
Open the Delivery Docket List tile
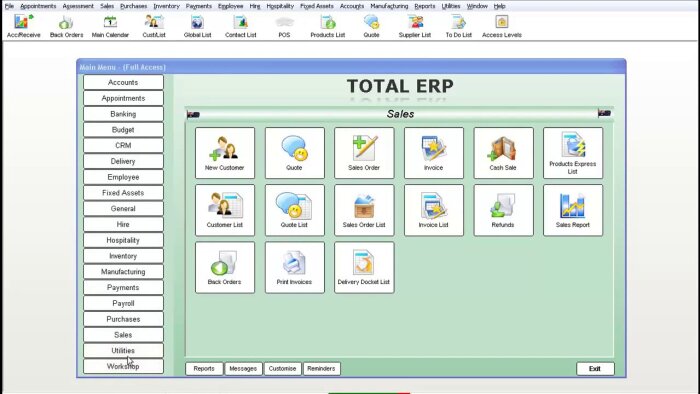point(364,267)
